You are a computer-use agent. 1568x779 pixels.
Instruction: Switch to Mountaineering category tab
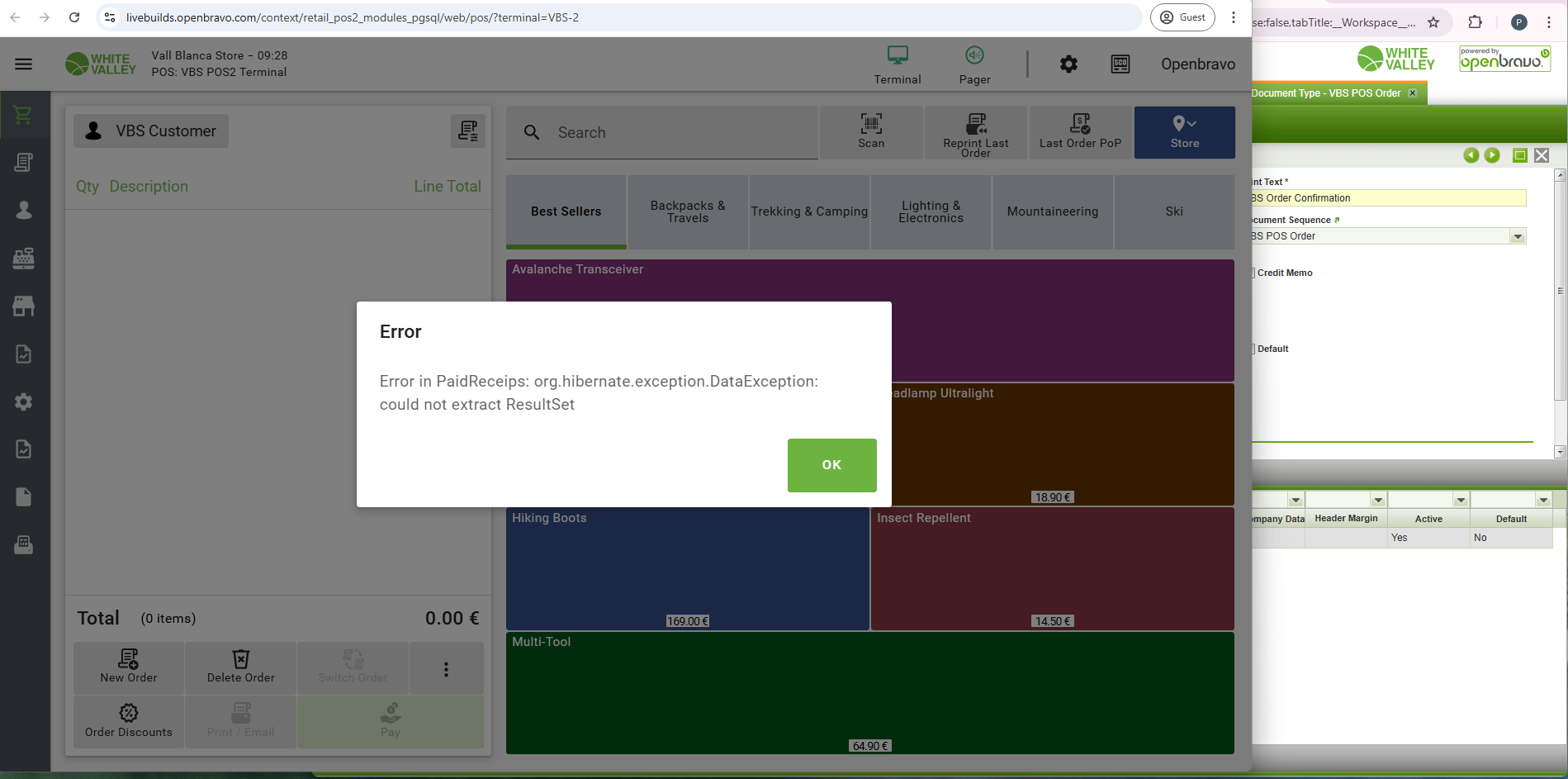coord(1052,211)
